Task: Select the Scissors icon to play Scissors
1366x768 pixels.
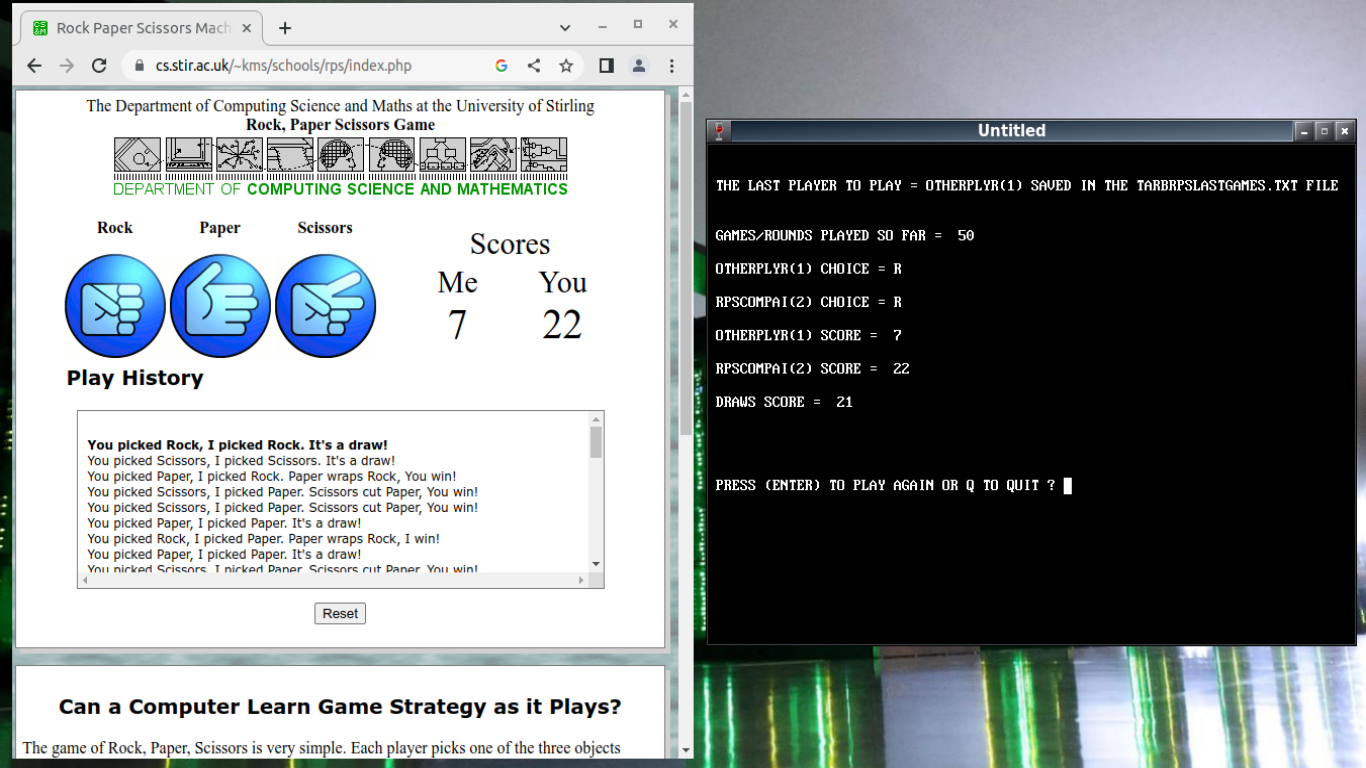Action: pos(325,305)
